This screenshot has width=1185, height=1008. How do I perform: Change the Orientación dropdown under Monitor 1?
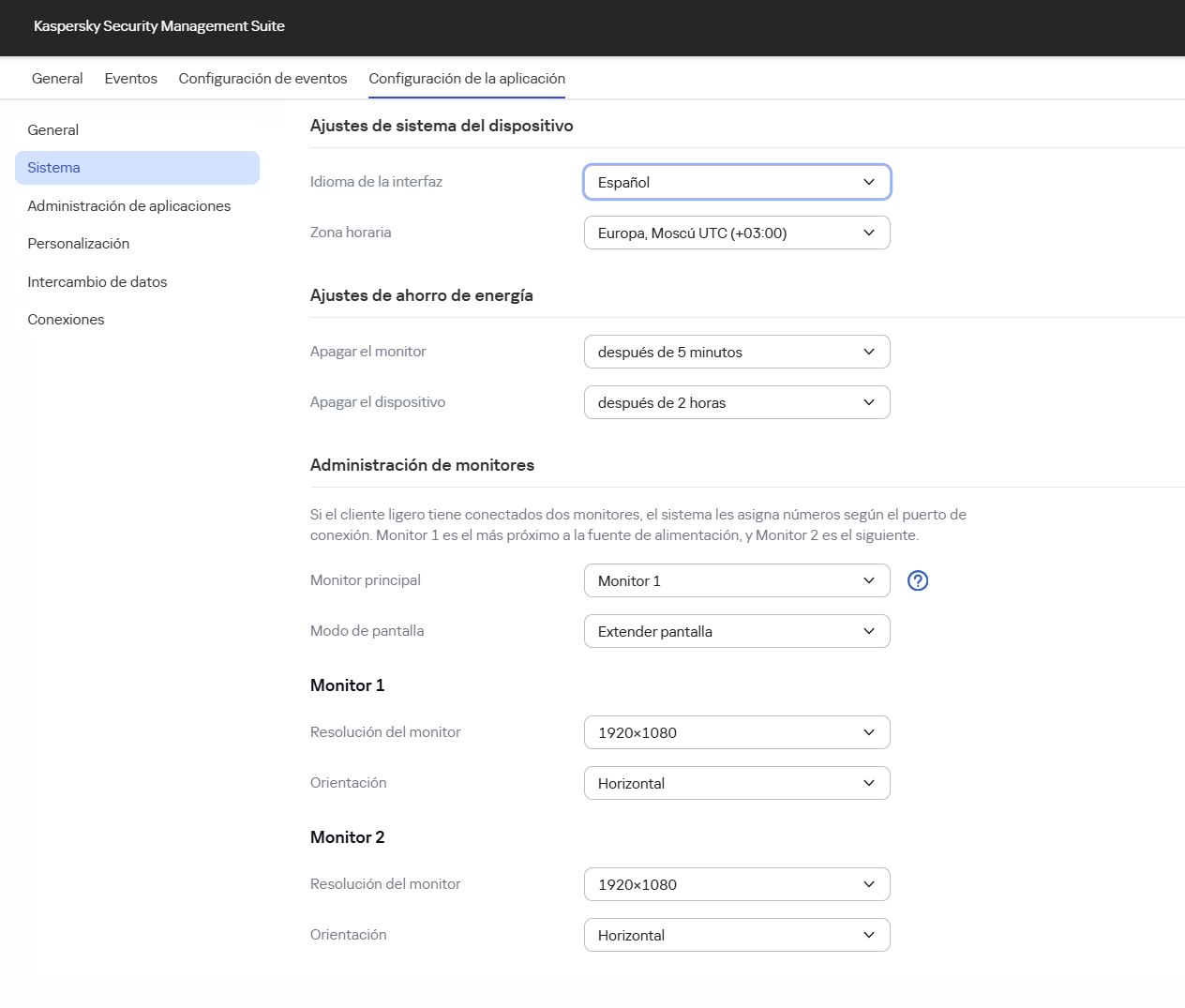click(737, 783)
